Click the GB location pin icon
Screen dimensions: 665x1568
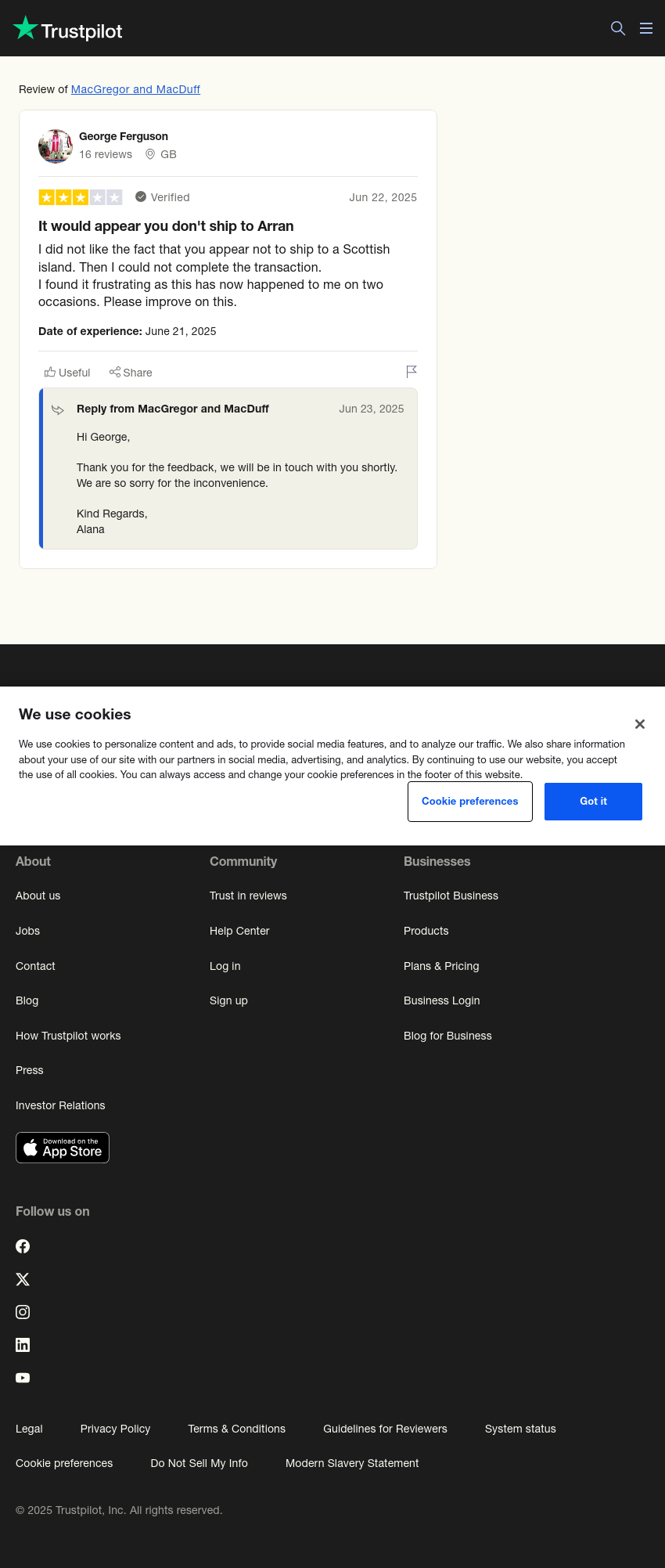150,154
